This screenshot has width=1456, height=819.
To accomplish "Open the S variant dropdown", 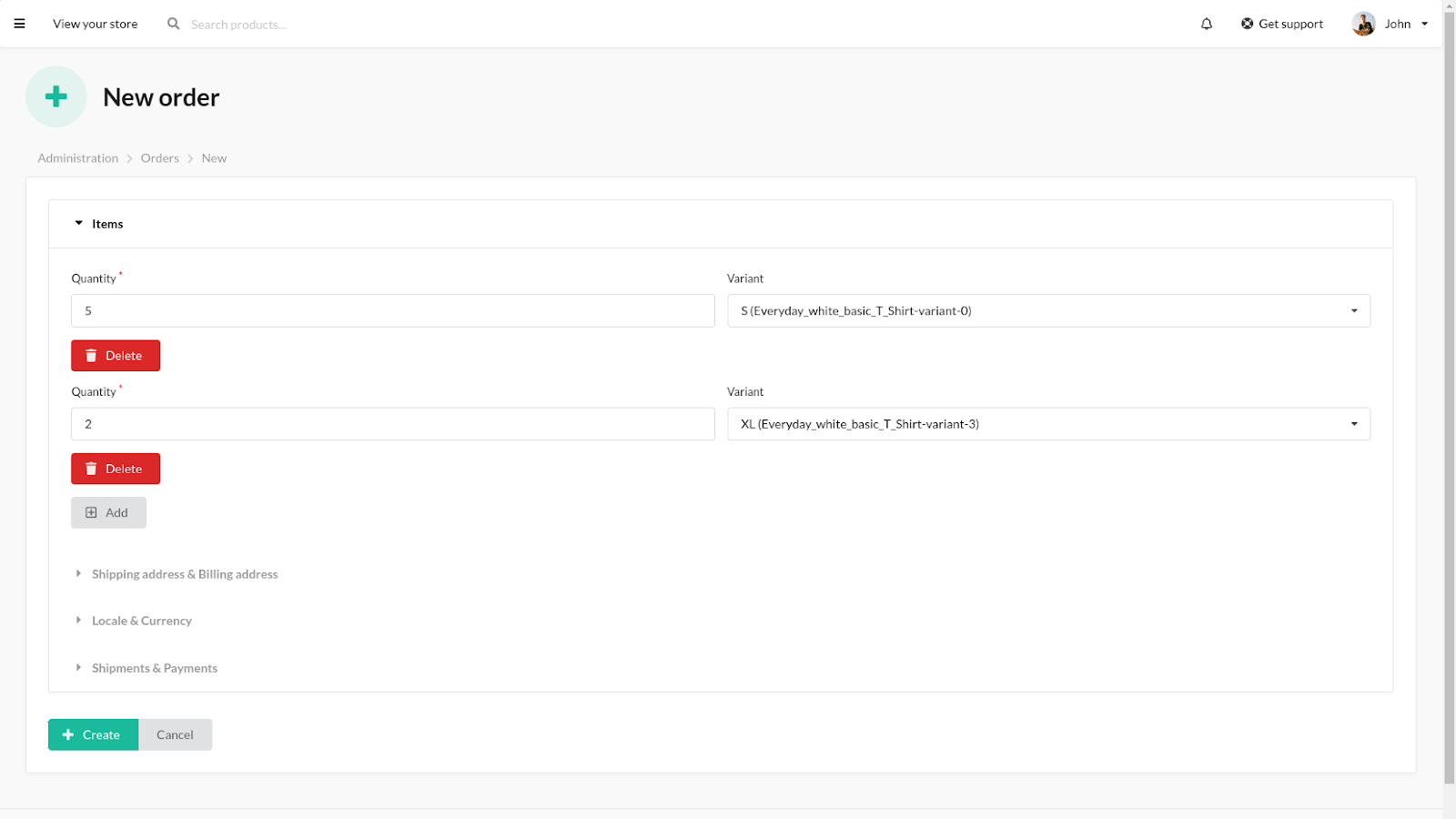I will point(1048,310).
